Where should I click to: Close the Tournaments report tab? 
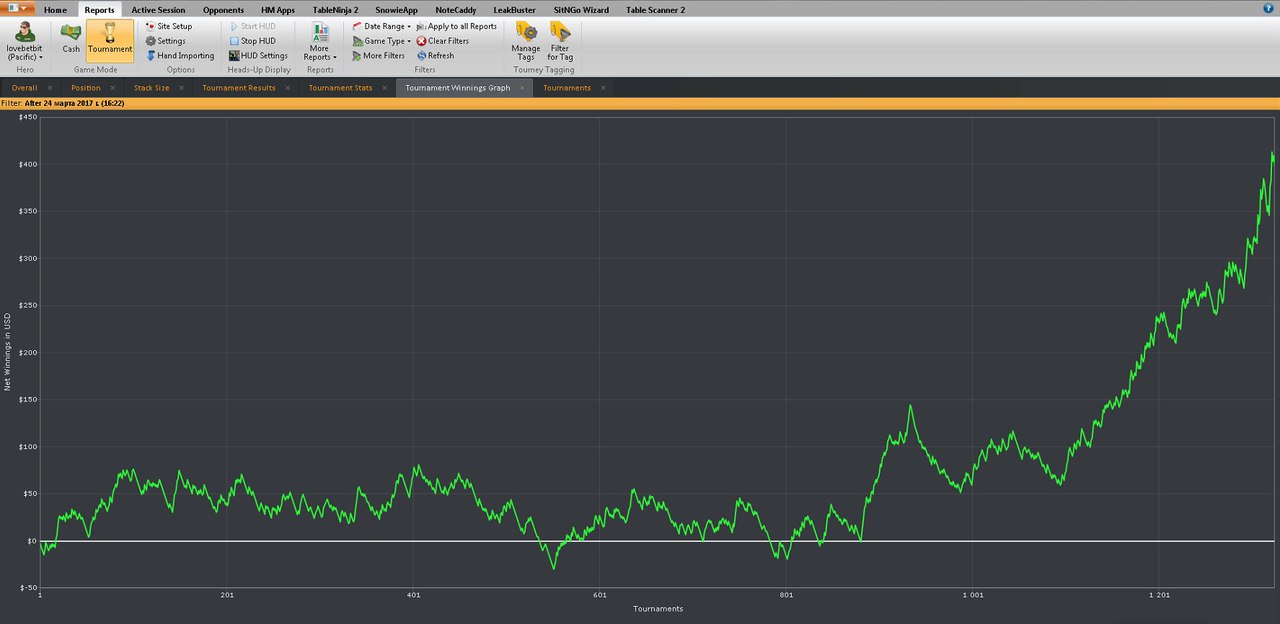pos(602,88)
